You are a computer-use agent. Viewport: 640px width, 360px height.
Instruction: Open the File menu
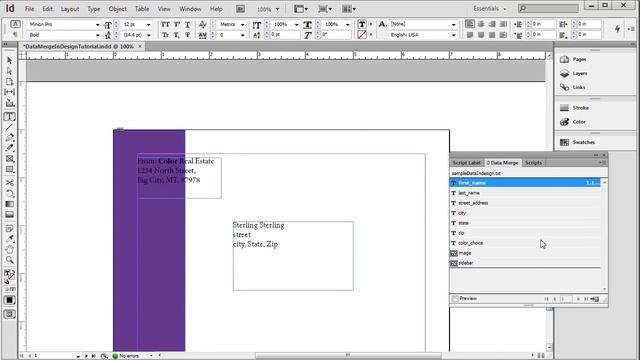[x=29, y=9]
